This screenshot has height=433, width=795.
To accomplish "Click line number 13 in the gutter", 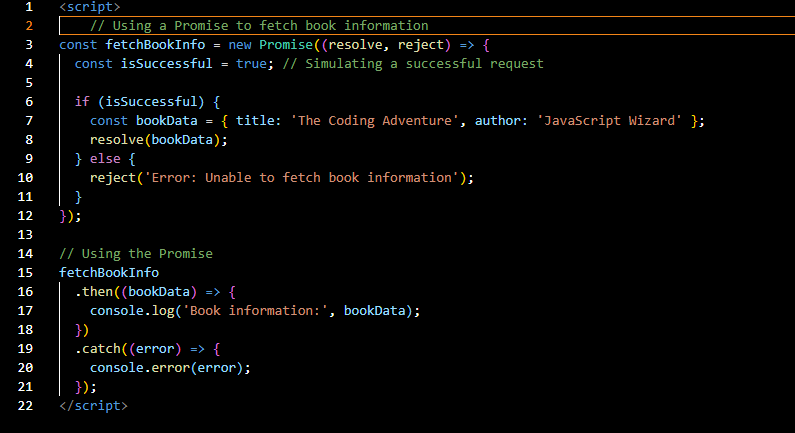I will 25,235.
